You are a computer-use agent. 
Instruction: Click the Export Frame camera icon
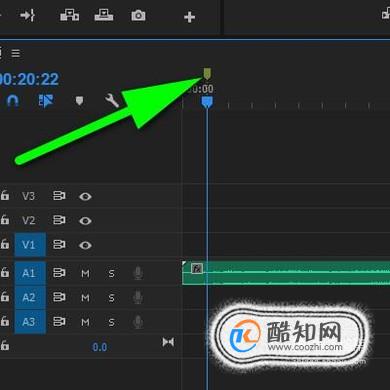(x=138, y=16)
